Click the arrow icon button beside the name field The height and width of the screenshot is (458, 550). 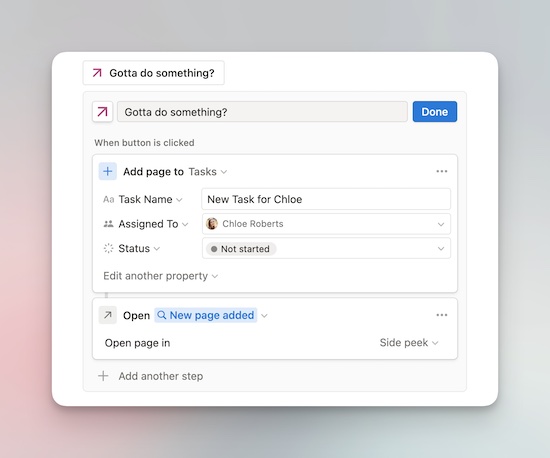(x=102, y=112)
